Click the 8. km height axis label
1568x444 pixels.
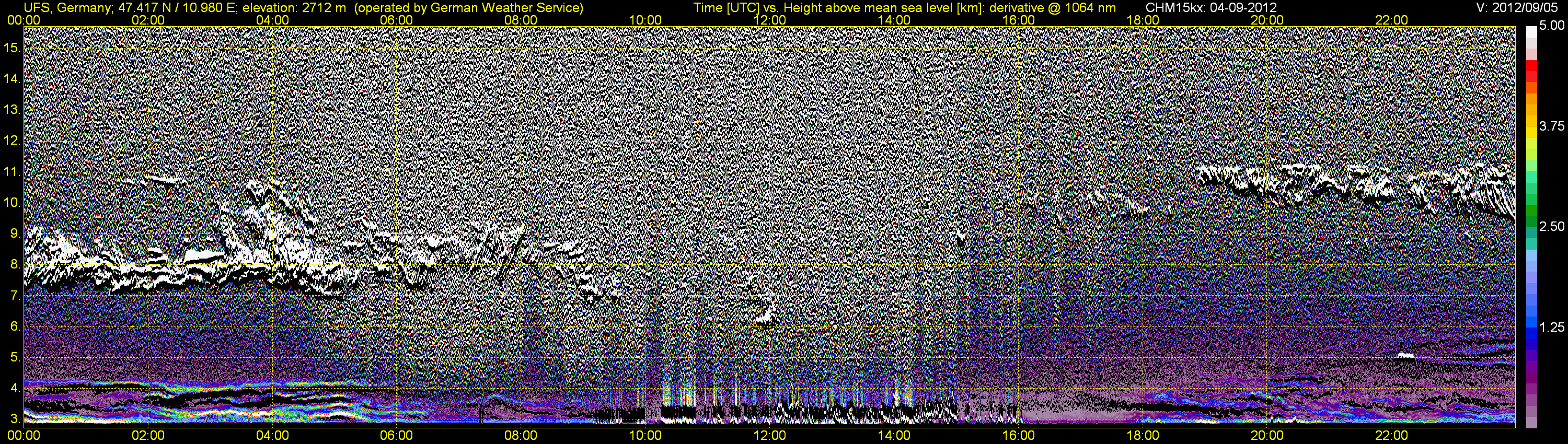click(x=15, y=265)
